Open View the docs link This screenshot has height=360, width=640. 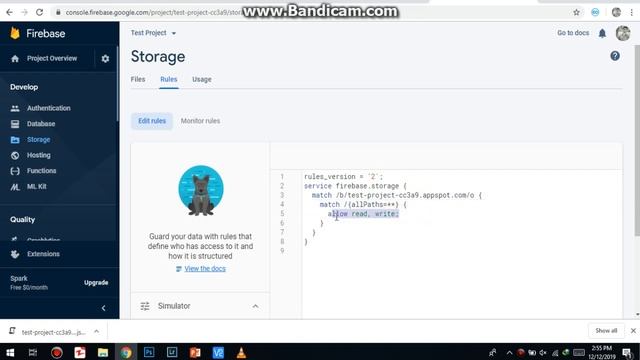(x=205, y=269)
